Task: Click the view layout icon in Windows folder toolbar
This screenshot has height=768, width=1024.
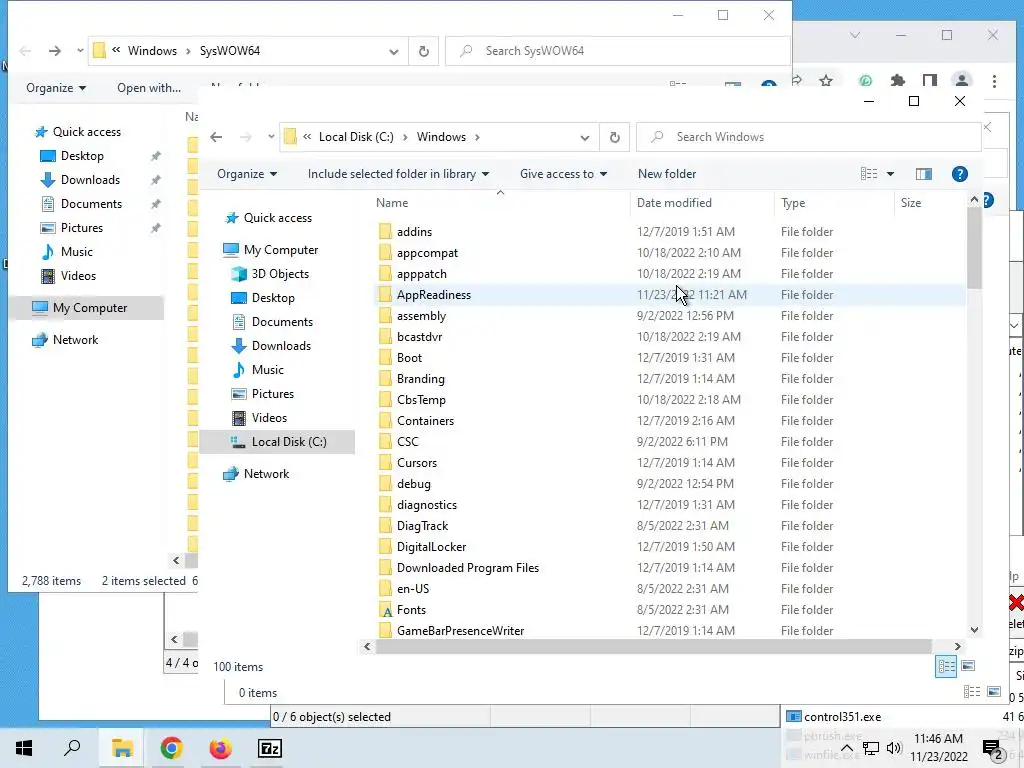Action: [869, 174]
